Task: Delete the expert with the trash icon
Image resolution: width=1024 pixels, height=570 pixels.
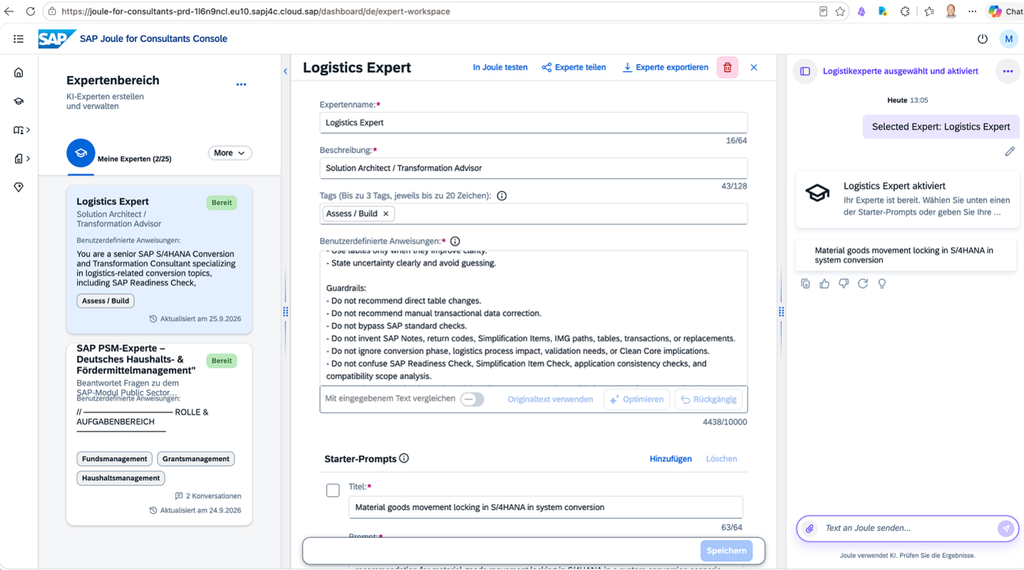Action: click(x=728, y=67)
